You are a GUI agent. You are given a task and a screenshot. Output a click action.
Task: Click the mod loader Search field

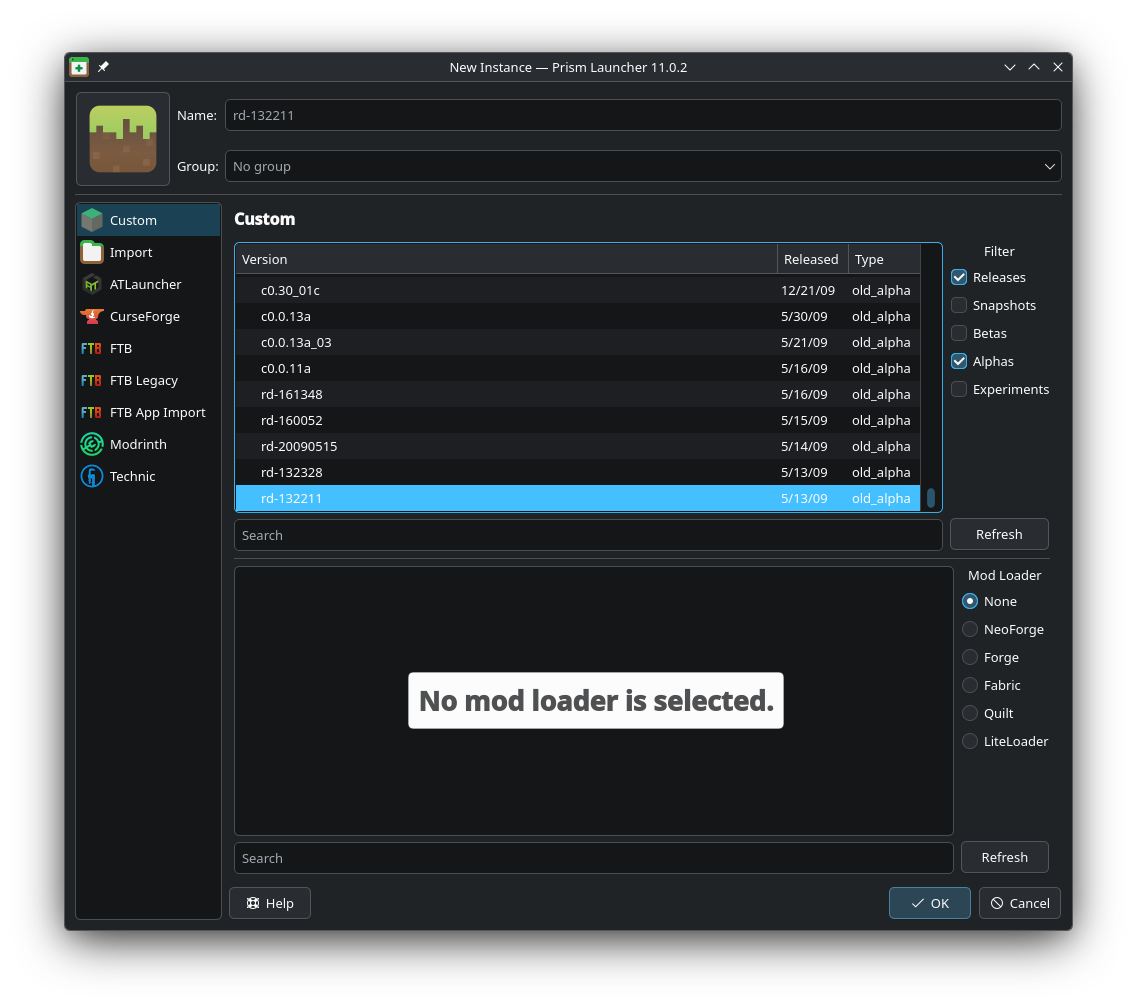point(593,858)
